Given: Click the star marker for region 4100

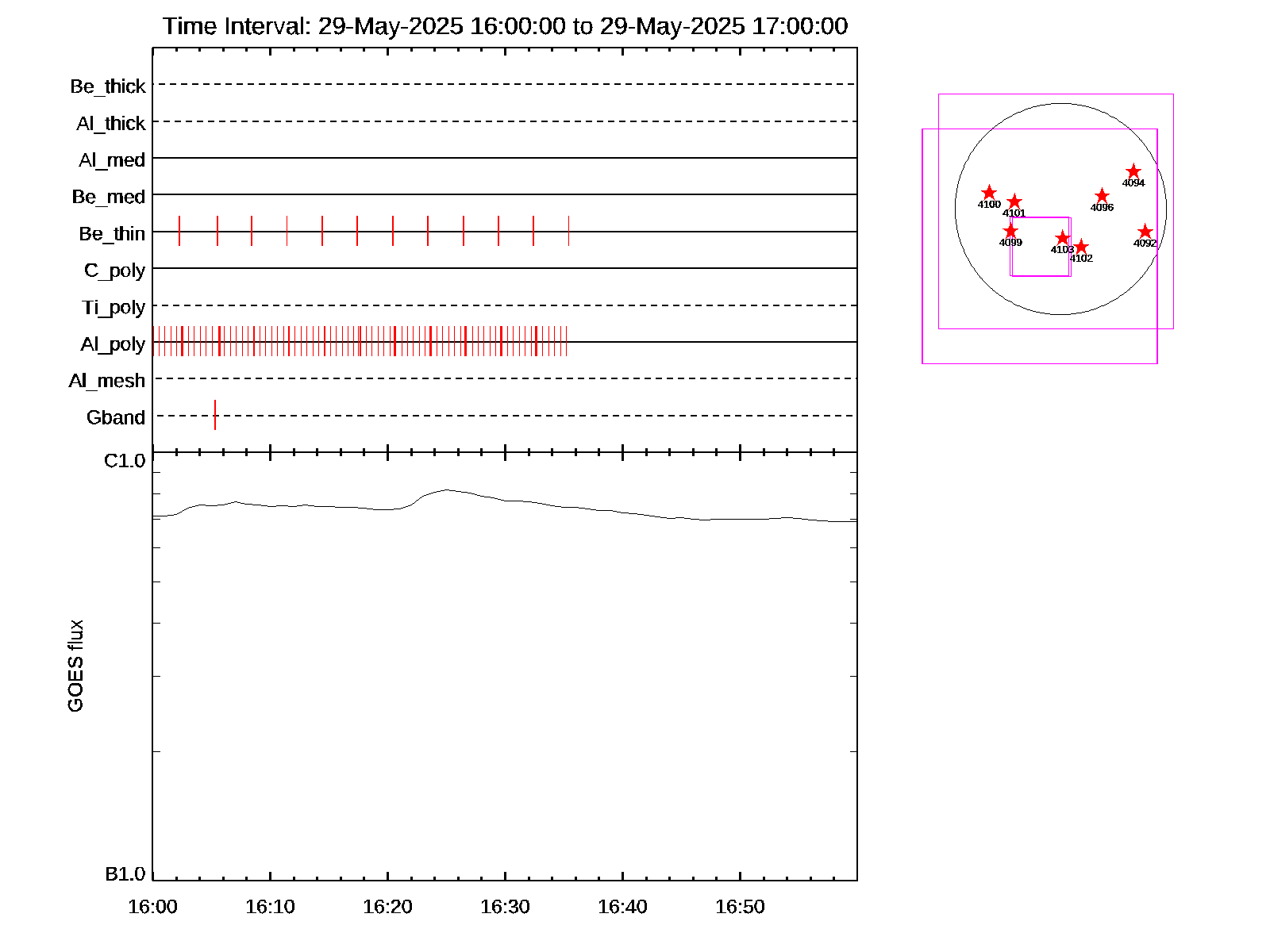Looking at the screenshot, I should [988, 193].
